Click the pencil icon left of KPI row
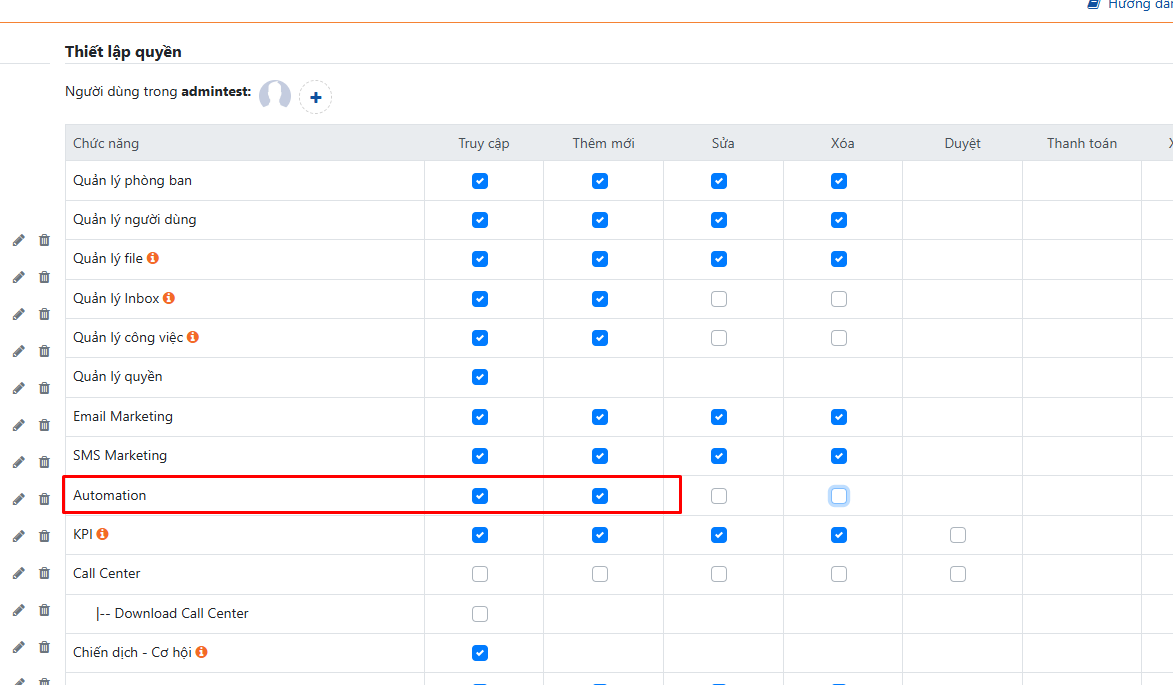The width and height of the screenshot is (1173, 685). coord(18,536)
